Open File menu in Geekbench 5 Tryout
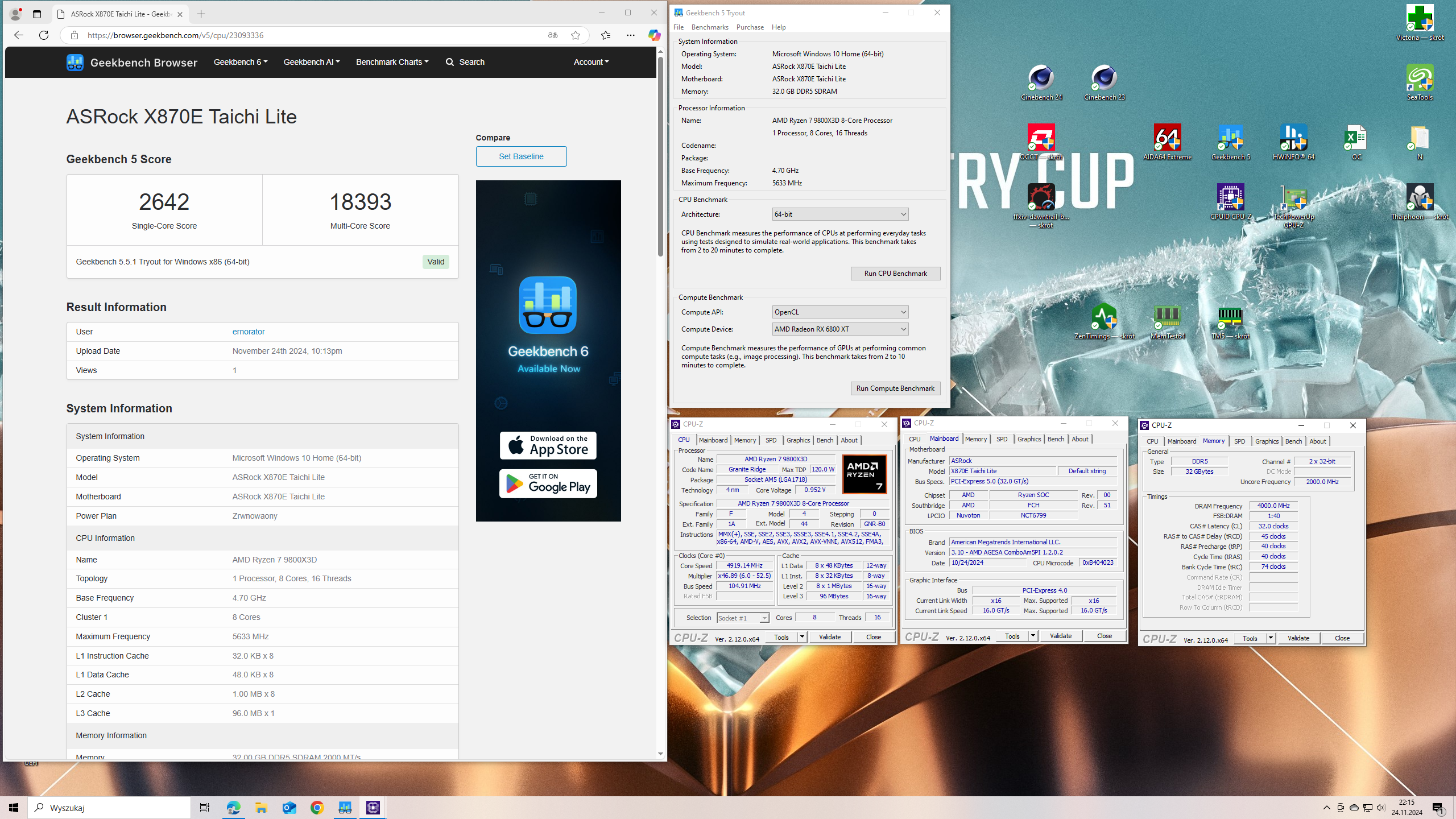 (x=679, y=27)
